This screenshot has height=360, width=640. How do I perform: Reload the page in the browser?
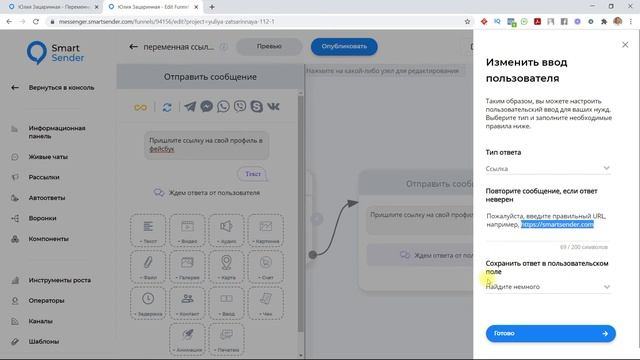[x=36, y=22]
